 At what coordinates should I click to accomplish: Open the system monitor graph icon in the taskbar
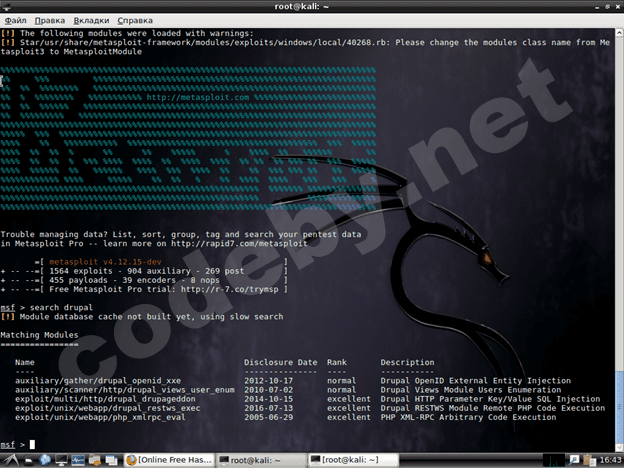(x=78, y=460)
